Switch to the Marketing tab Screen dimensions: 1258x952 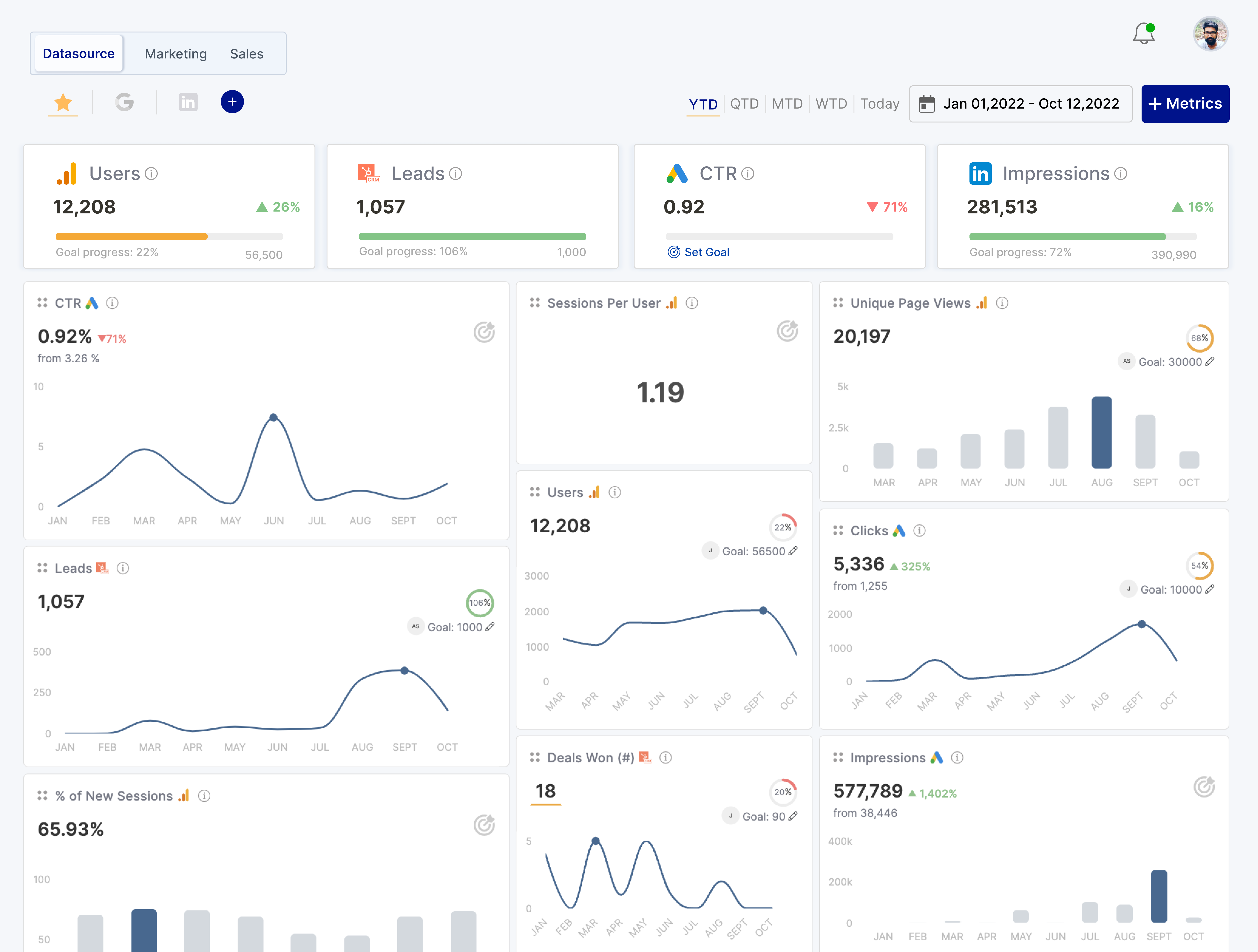pos(176,53)
